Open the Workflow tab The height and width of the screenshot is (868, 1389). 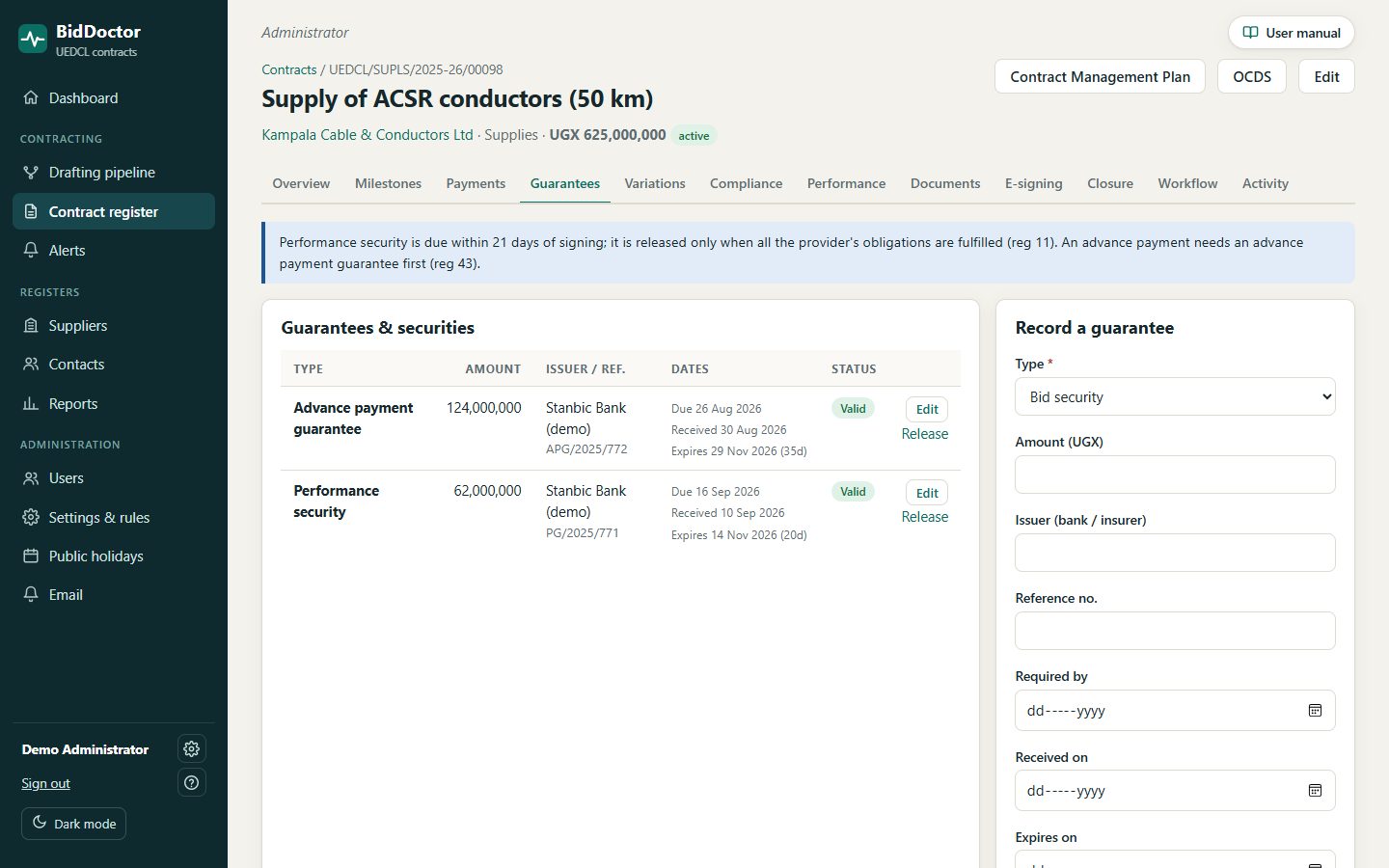(x=1187, y=183)
